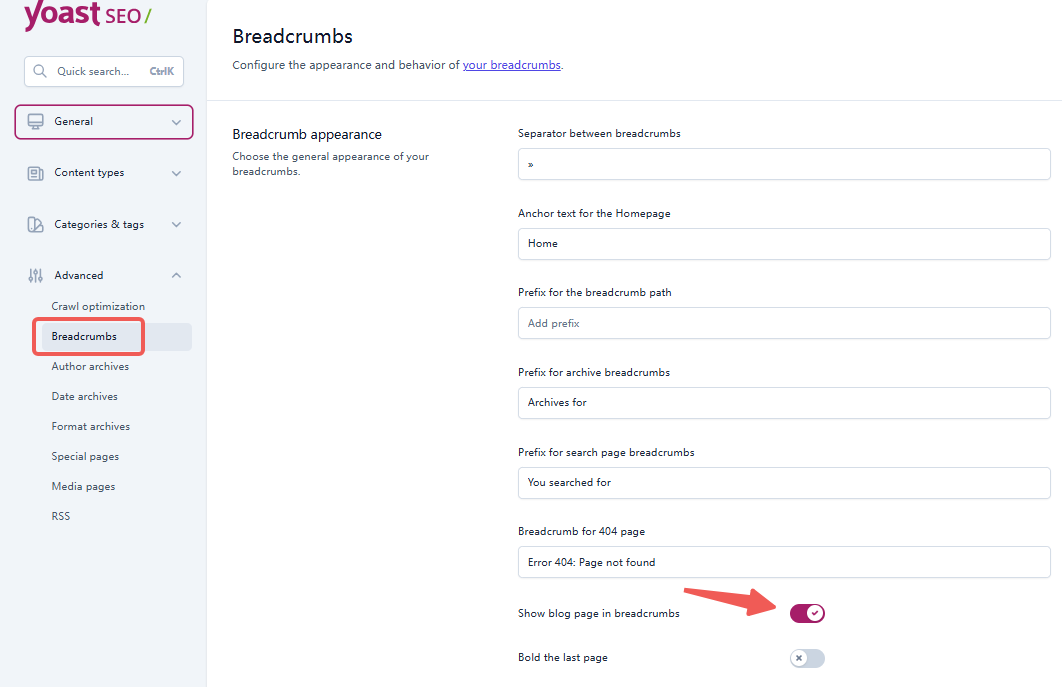Click the Categories & tags icon
This screenshot has width=1062, height=687.
click(35, 224)
